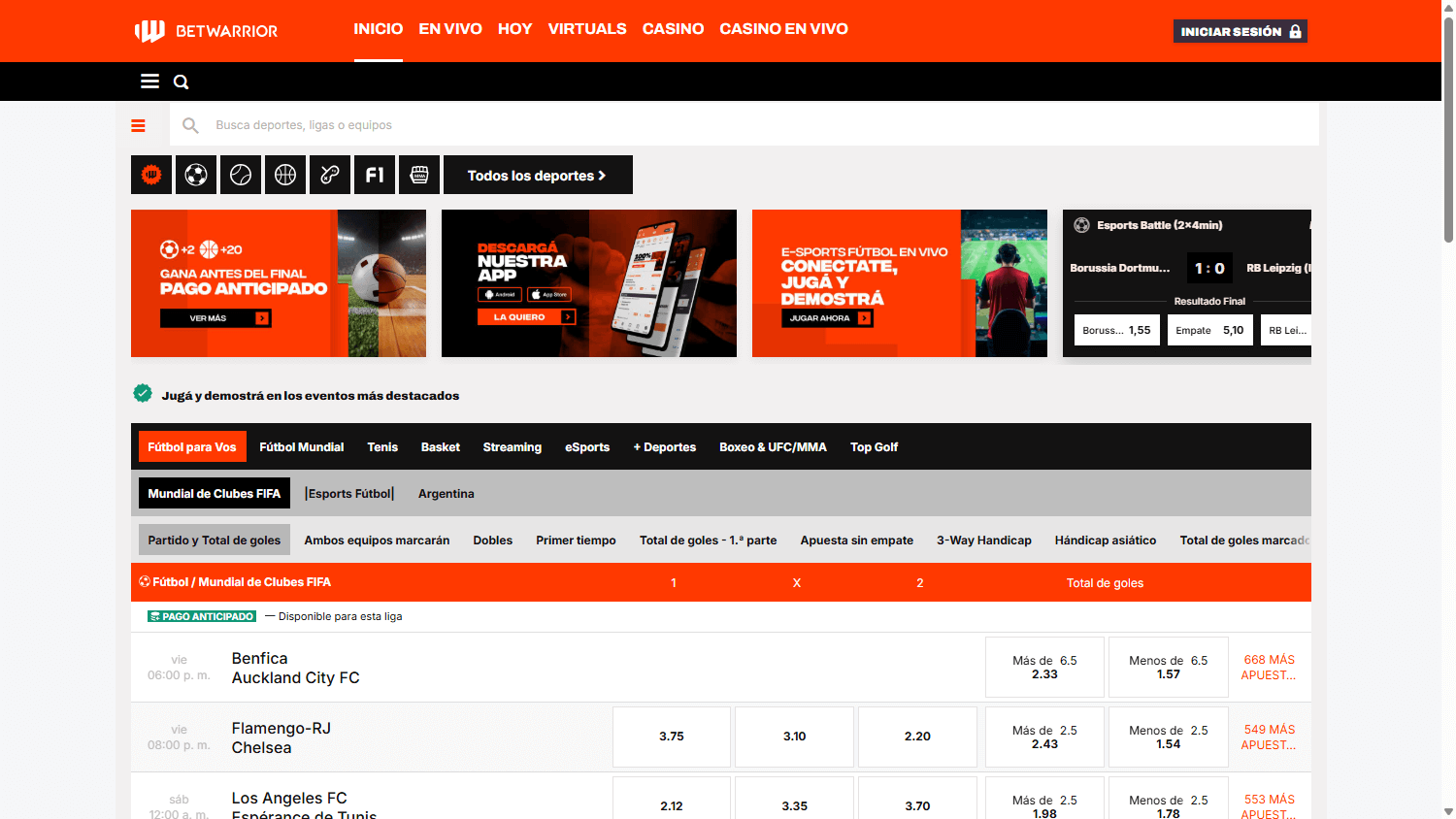The image size is (1456, 819).
Task: Activate Mundial de Clubes FIFA filter
Action: pyautogui.click(x=214, y=493)
